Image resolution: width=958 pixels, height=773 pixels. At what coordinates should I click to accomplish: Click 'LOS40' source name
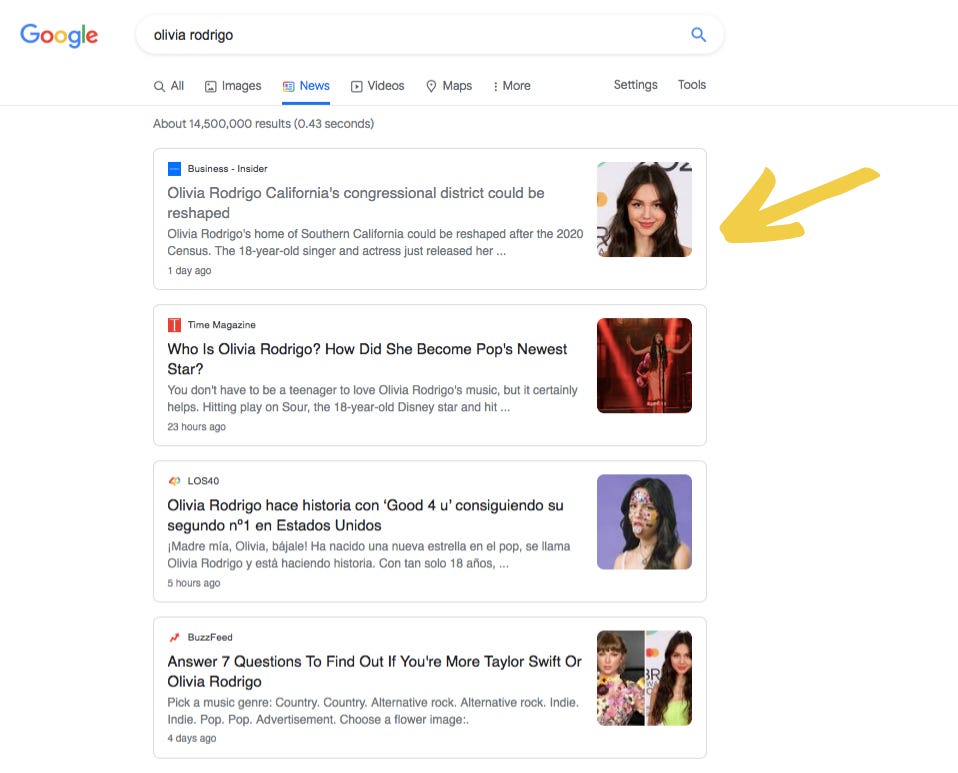point(203,481)
